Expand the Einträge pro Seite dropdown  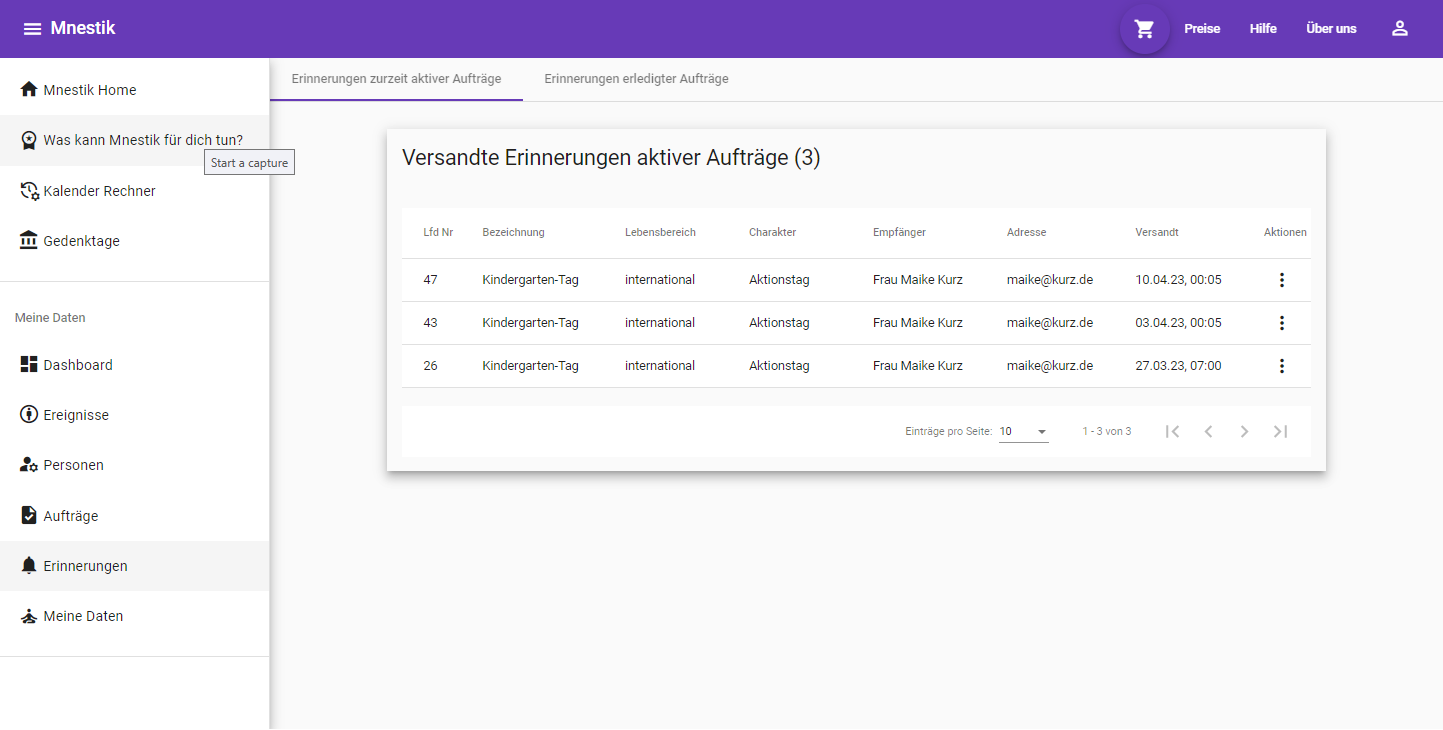[x=1023, y=432]
